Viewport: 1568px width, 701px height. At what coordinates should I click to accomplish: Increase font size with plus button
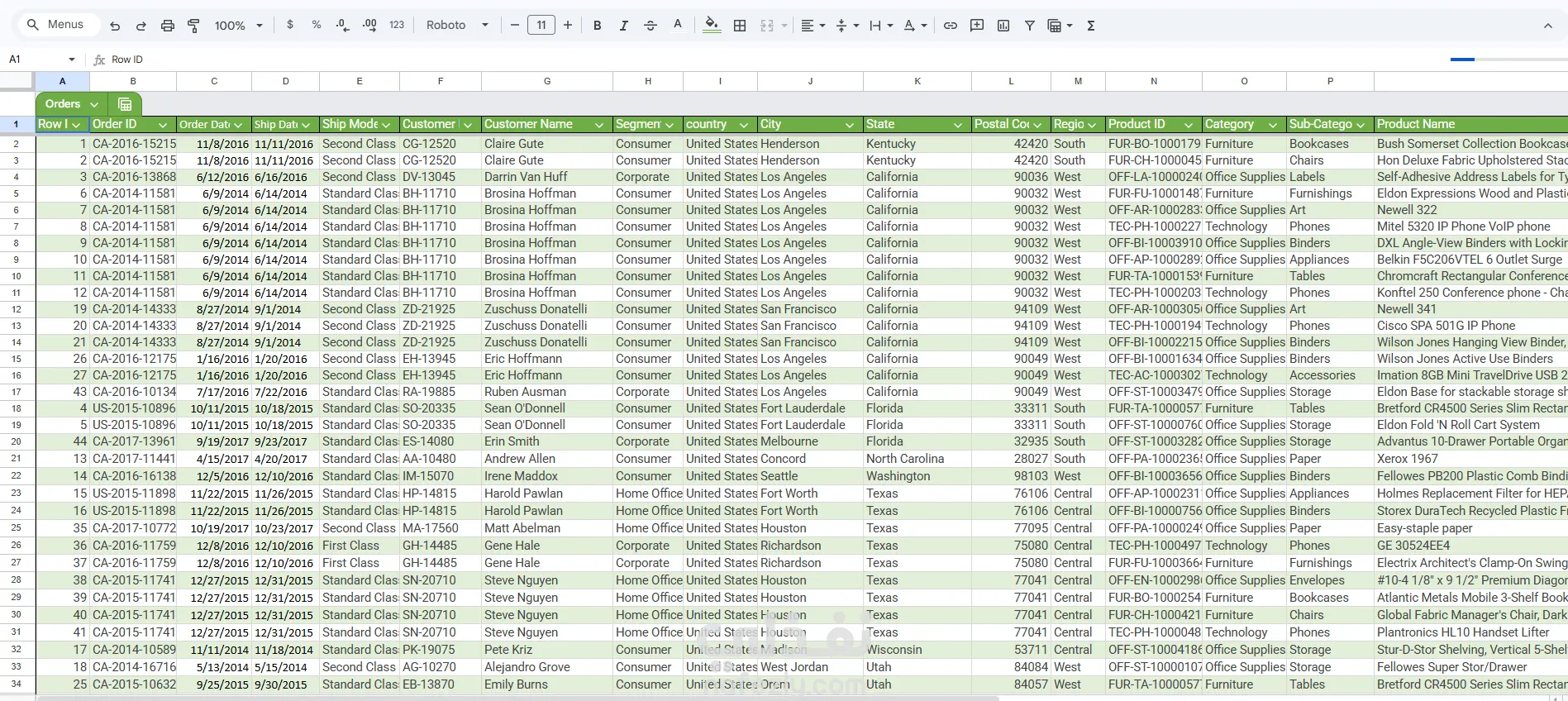coord(568,25)
